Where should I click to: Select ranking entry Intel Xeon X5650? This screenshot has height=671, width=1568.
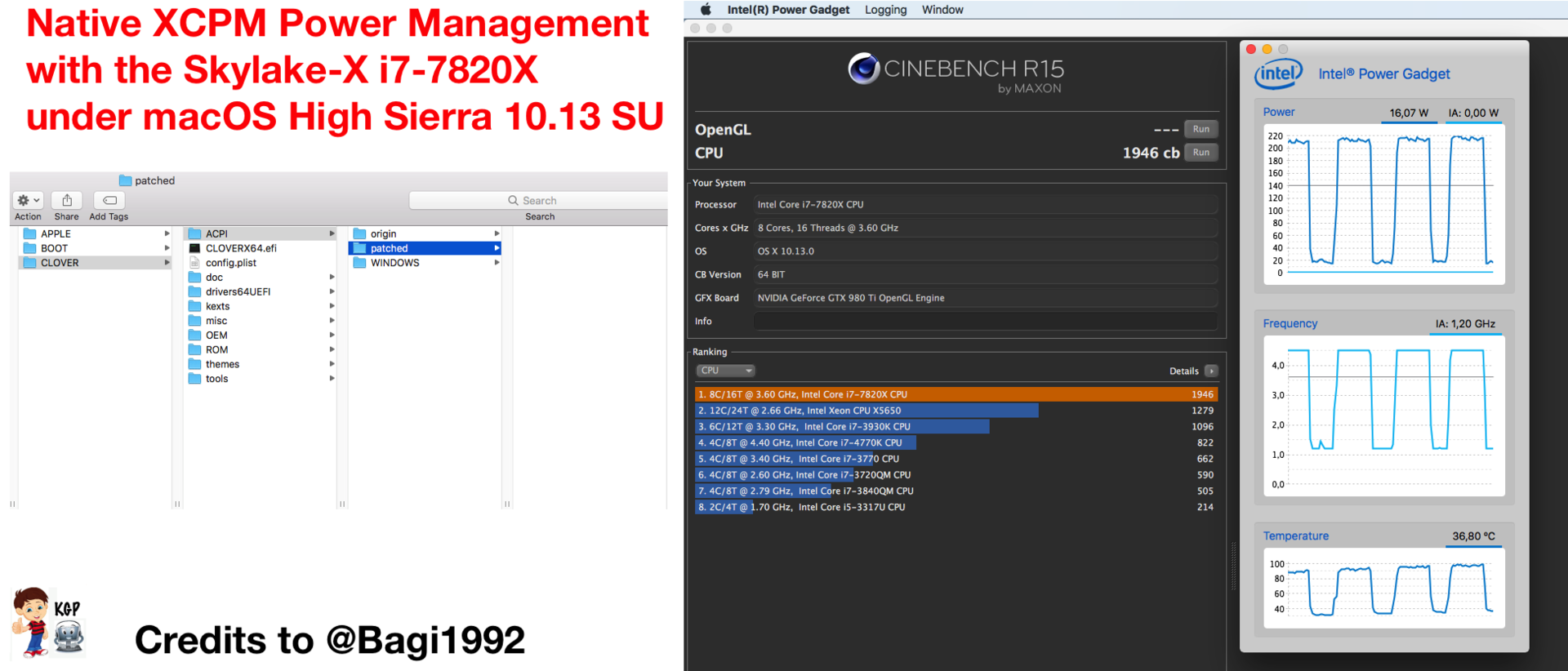(x=955, y=411)
